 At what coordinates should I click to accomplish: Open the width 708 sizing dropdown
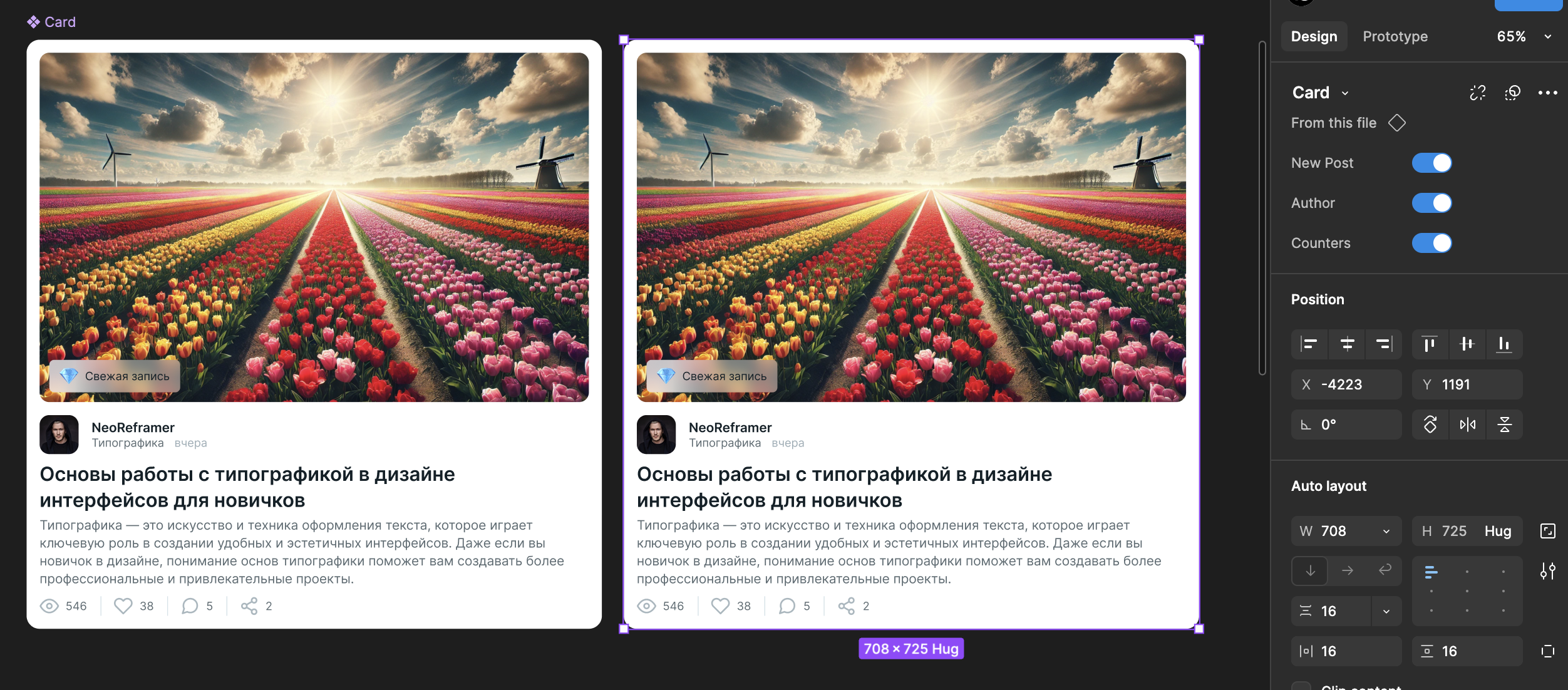click(x=1386, y=531)
